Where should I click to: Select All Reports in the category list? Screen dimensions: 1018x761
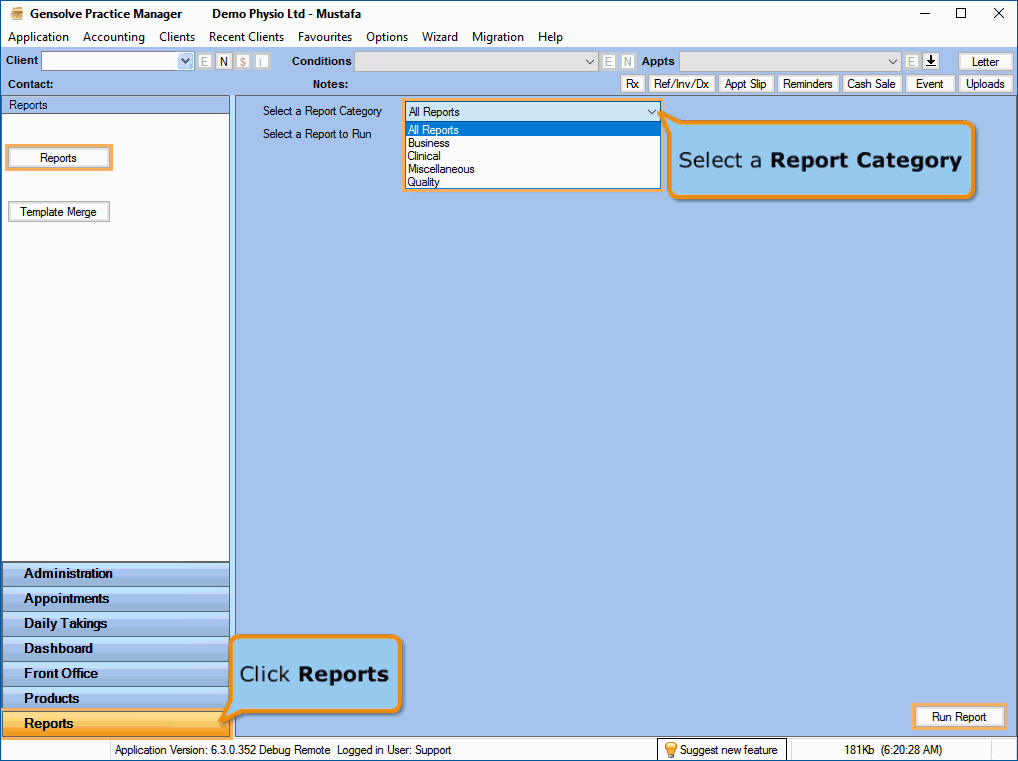(x=533, y=130)
